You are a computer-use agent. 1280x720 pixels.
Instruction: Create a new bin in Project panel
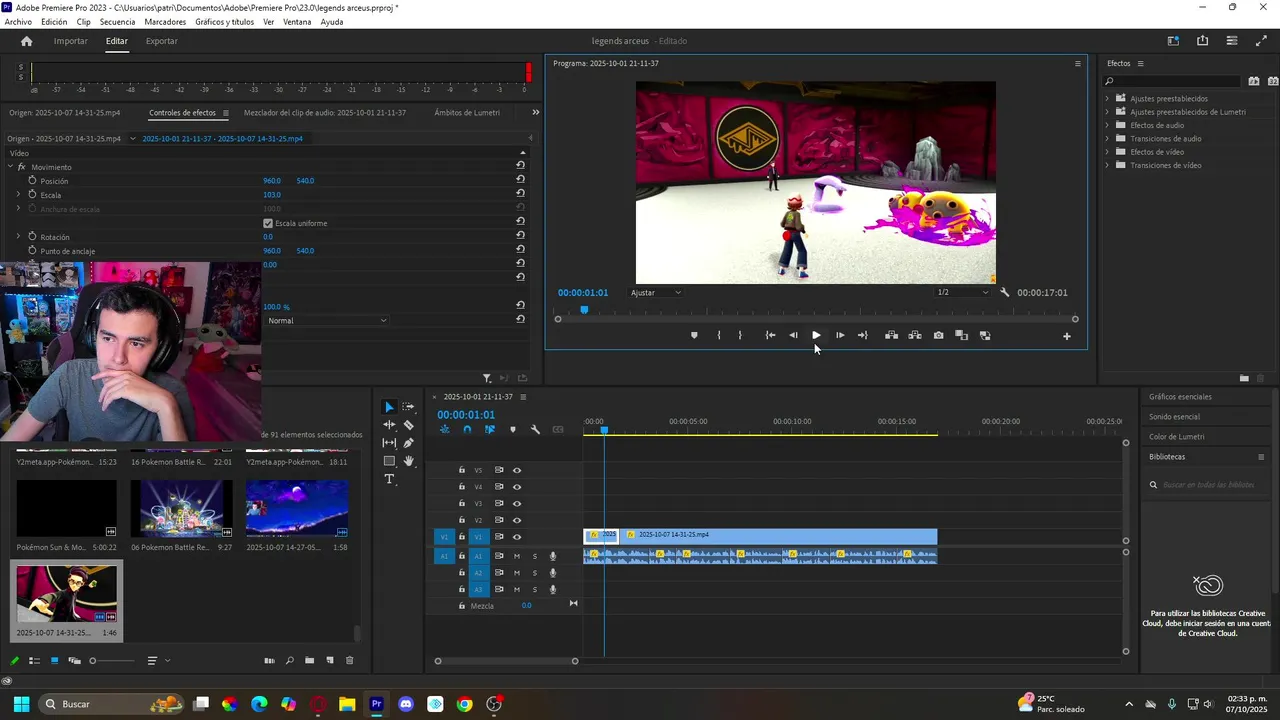[310, 660]
